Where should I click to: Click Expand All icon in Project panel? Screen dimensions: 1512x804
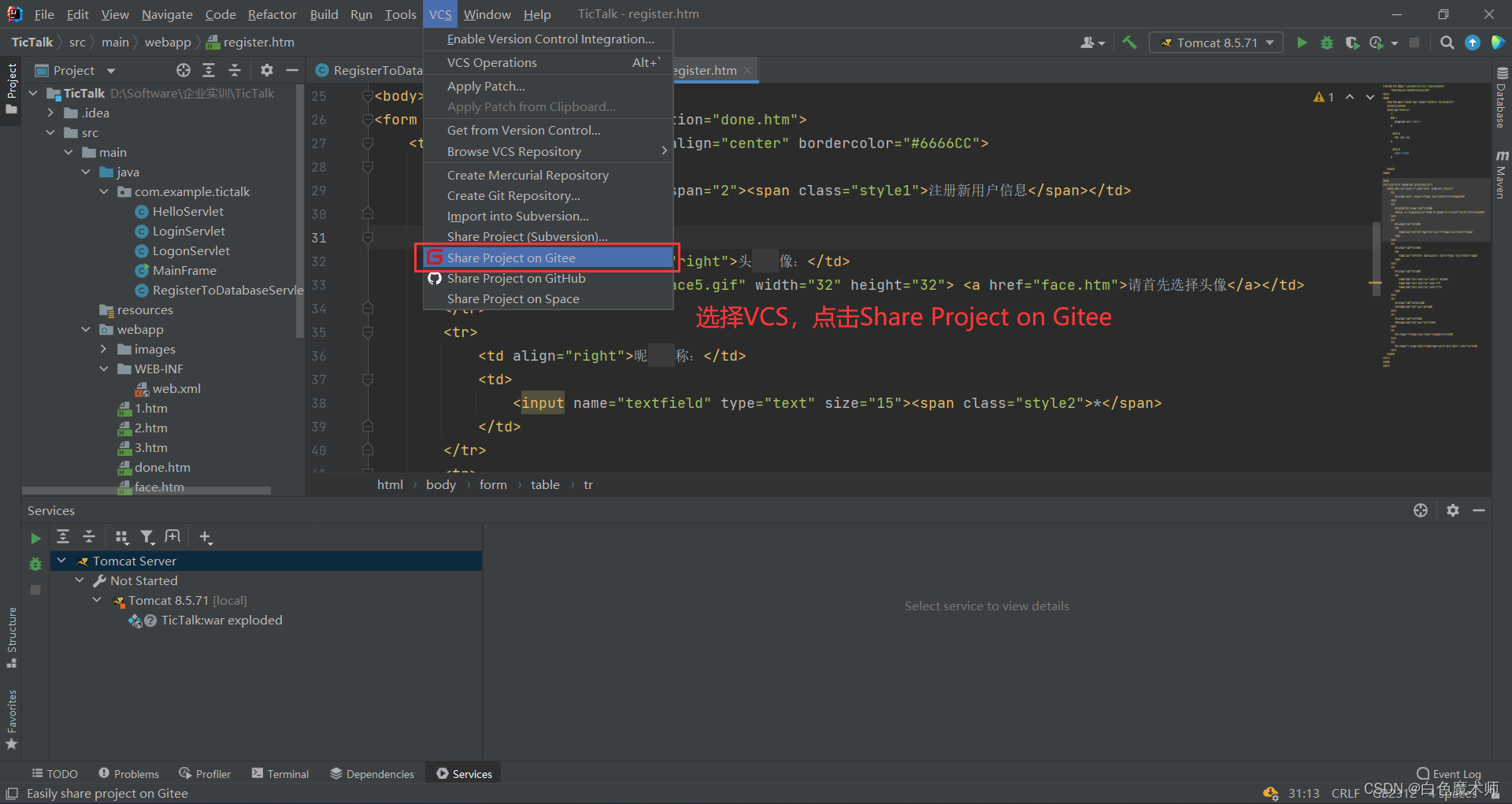pos(209,70)
